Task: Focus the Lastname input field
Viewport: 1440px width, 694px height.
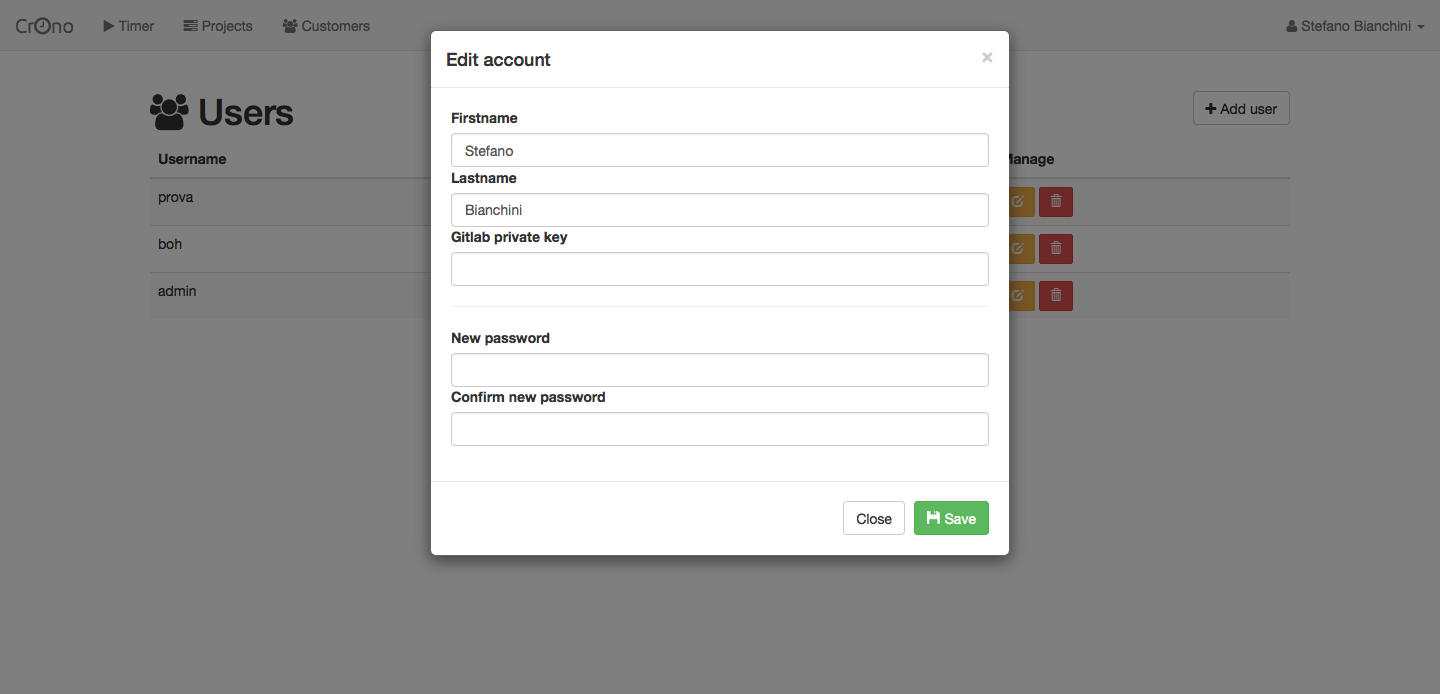Action: pyautogui.click(x=720, y=210)
